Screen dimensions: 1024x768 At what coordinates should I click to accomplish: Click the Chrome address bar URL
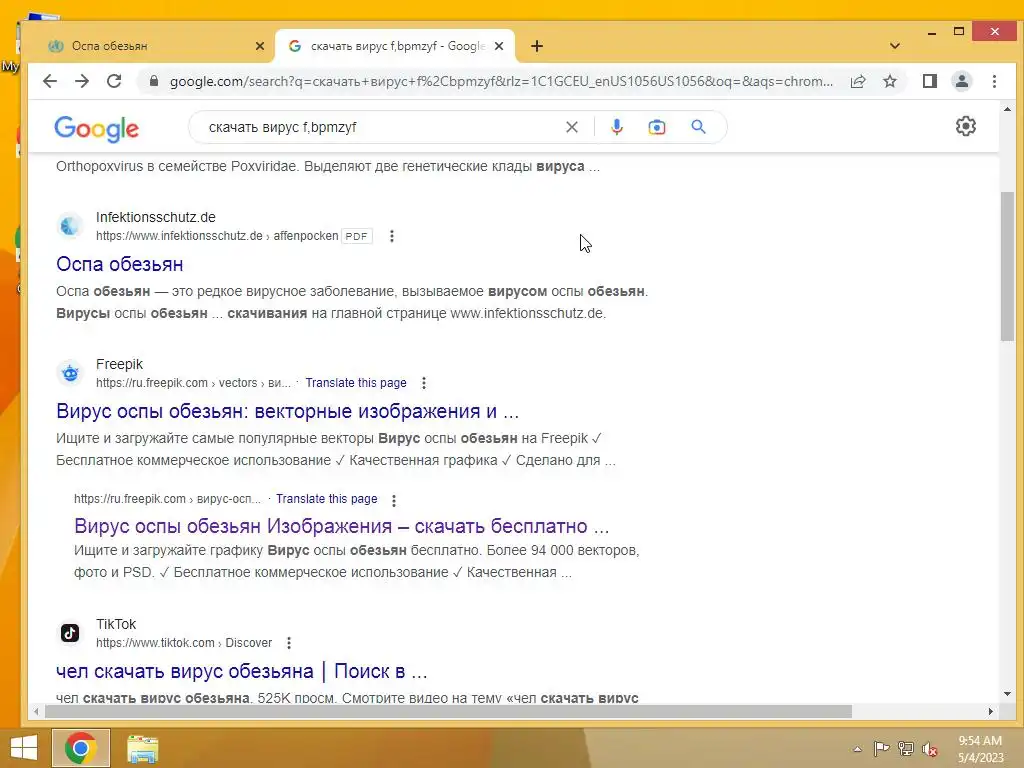click(501, 81)
